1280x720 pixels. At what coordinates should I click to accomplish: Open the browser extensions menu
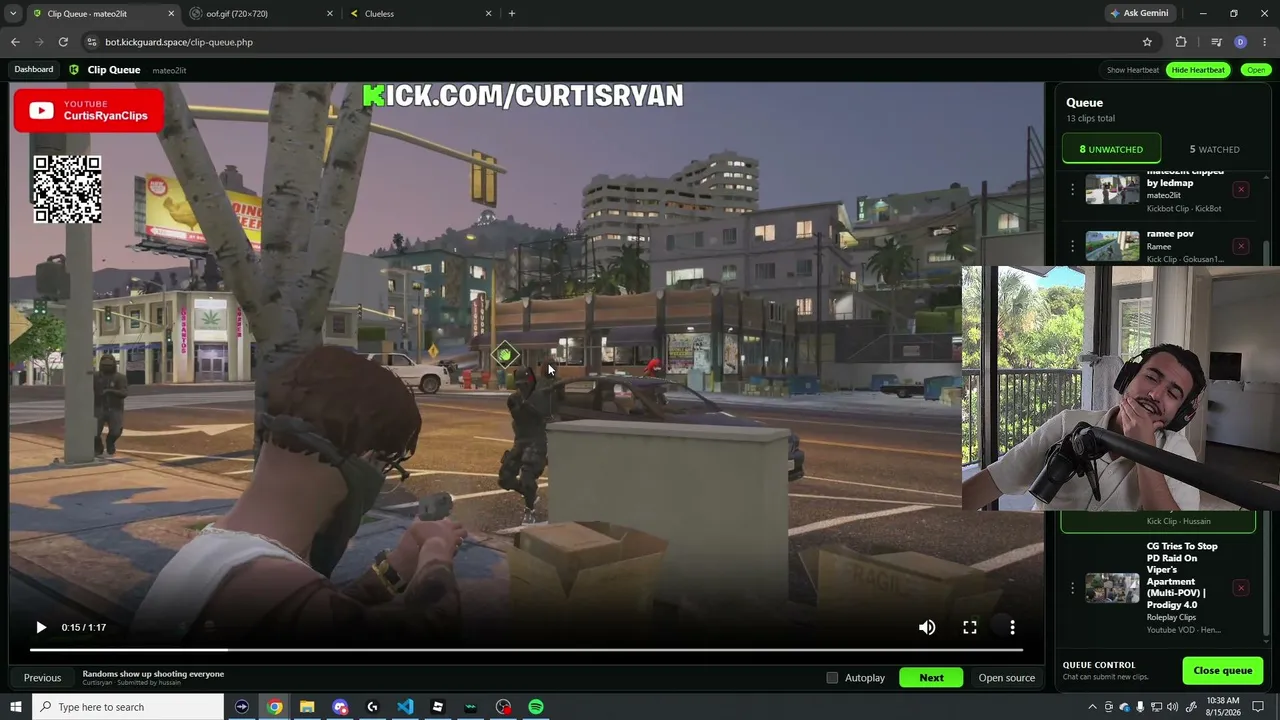pos(1181,42)
